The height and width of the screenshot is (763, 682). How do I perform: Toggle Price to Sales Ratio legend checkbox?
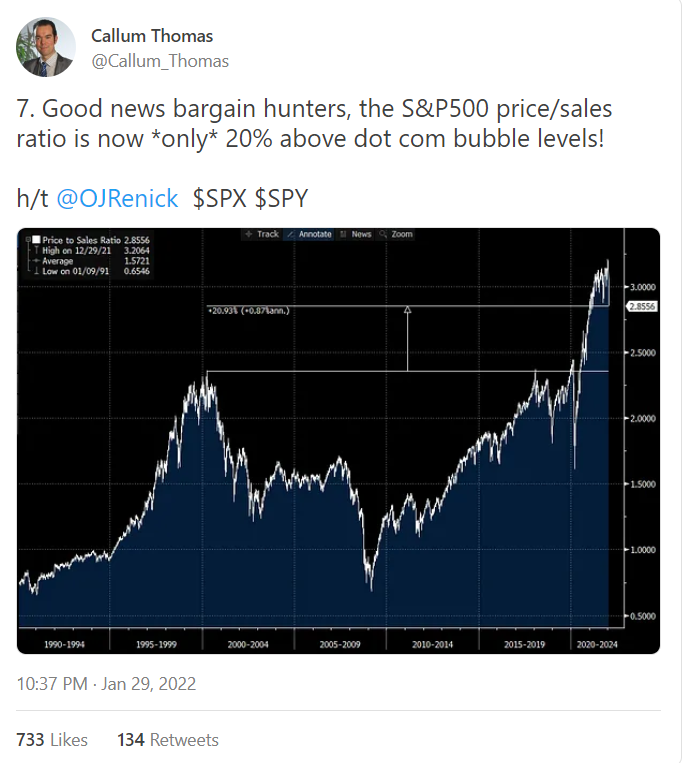(36, 241)
